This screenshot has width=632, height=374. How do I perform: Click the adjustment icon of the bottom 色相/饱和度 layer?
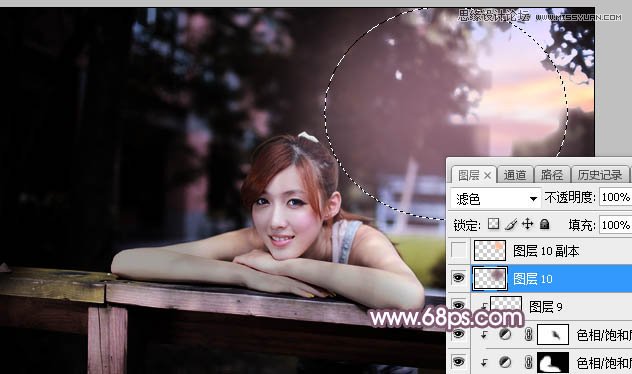505,362
